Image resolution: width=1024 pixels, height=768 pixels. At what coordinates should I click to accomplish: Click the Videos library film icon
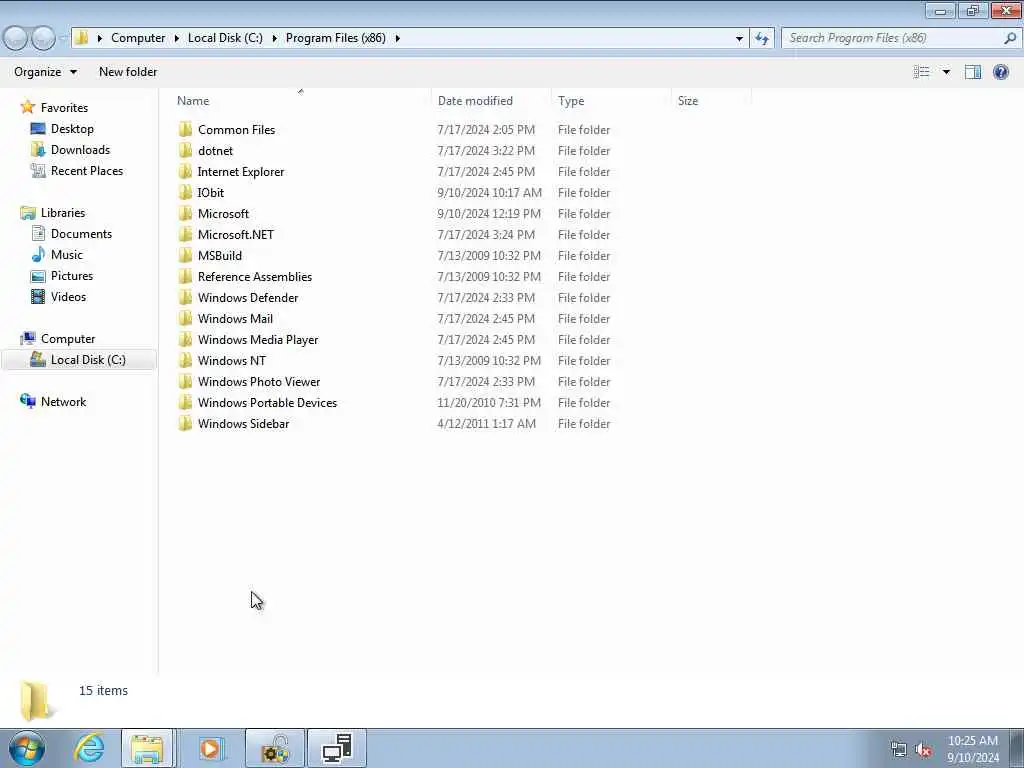(38, 296)
